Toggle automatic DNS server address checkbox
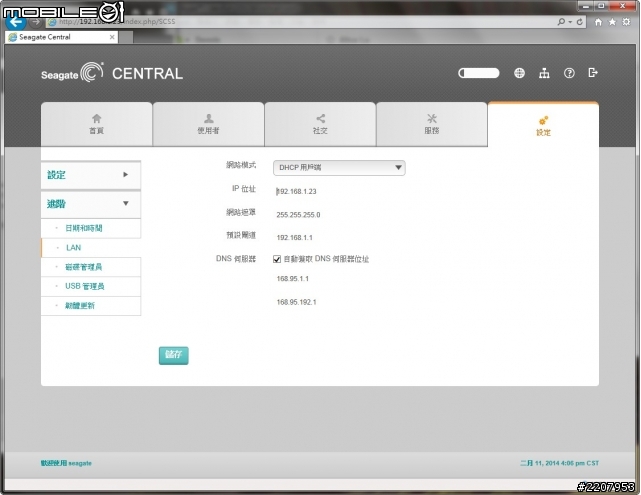 tap(277, 259)
